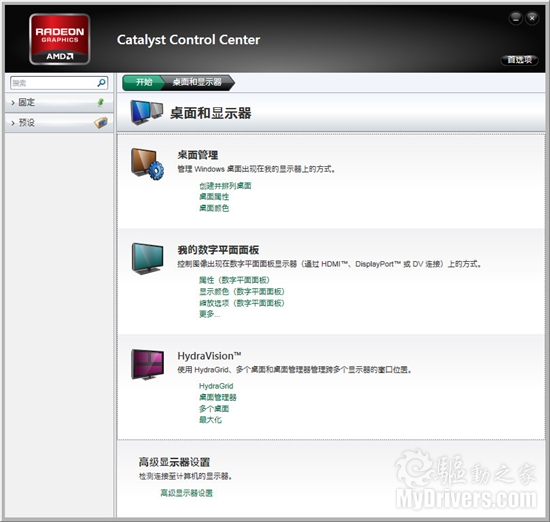Click the green pin icon beside 固定
The width and height of the screenshot is (550, 522).
click(101, 102)
